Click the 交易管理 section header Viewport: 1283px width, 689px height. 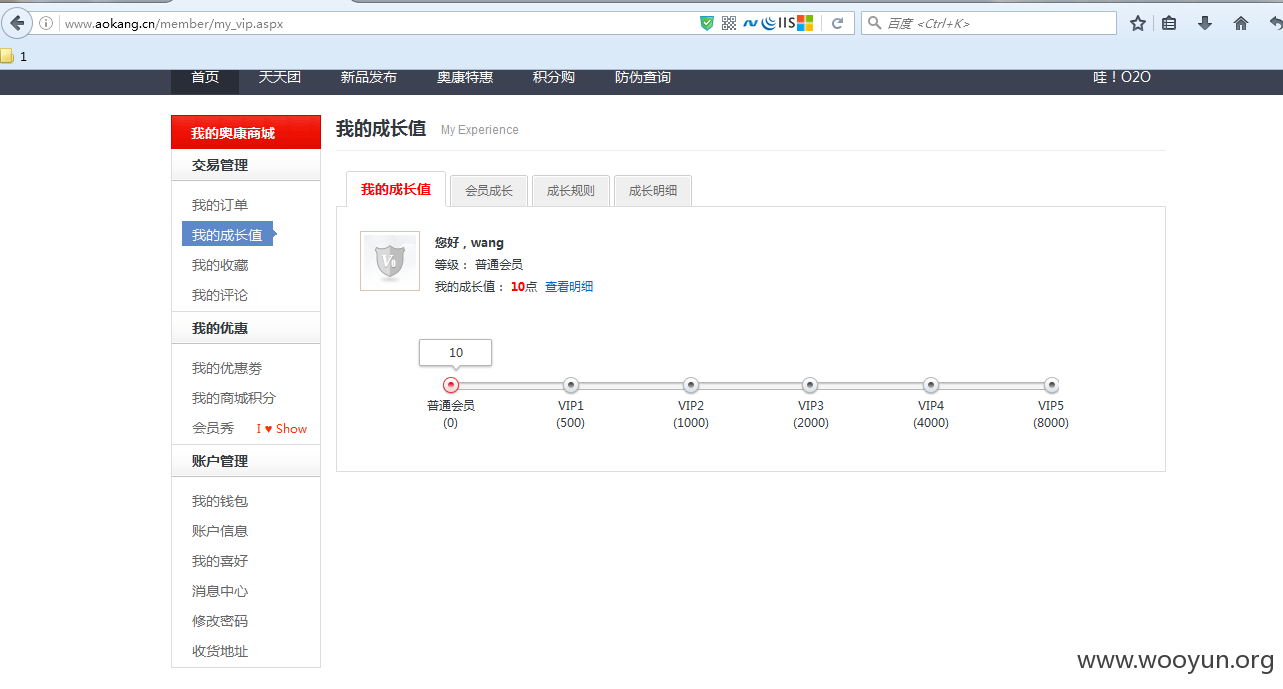click(x=246, y=165)
